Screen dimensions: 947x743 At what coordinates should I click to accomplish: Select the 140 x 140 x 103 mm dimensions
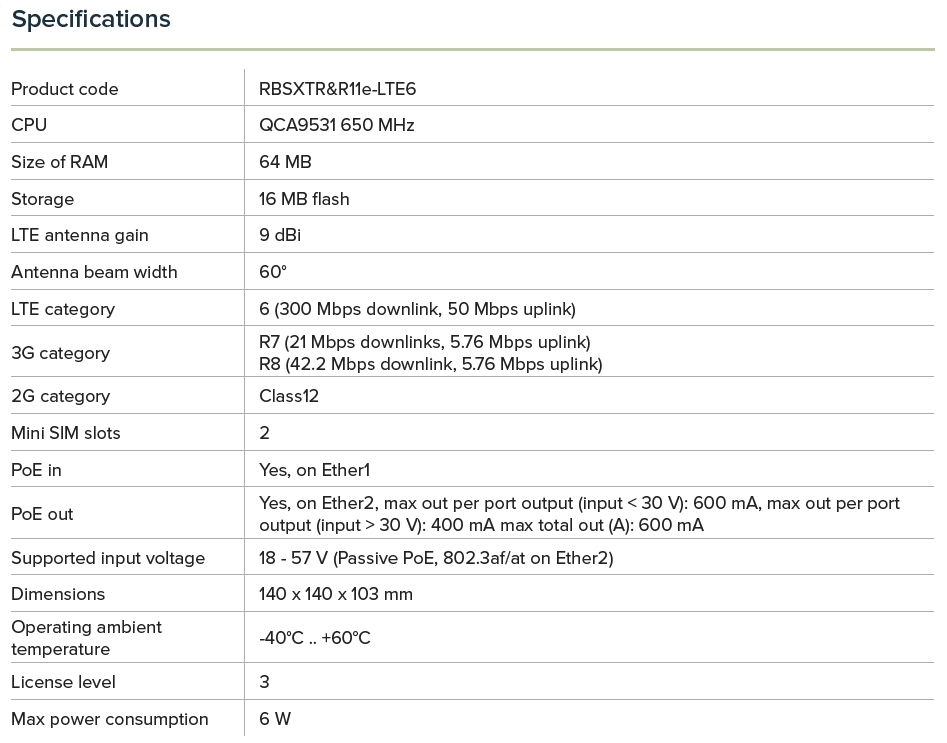(x=336, y=594)
